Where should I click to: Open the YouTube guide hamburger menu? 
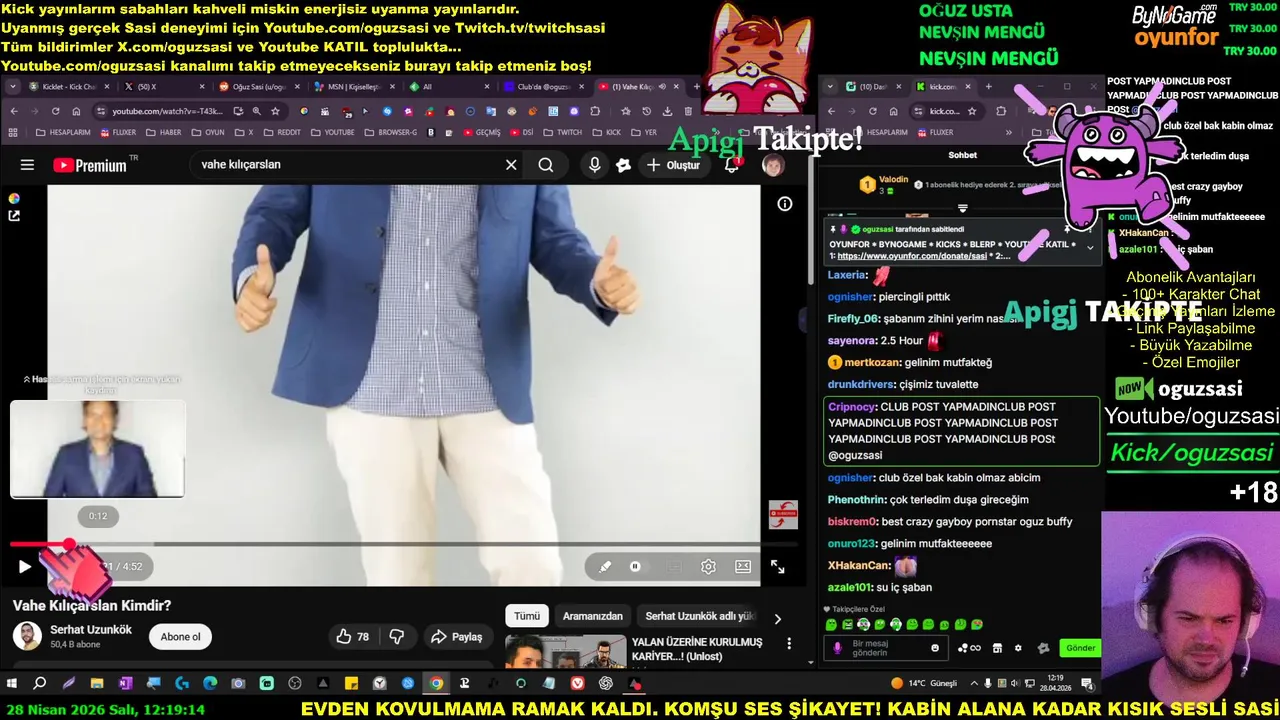[27, 165]
